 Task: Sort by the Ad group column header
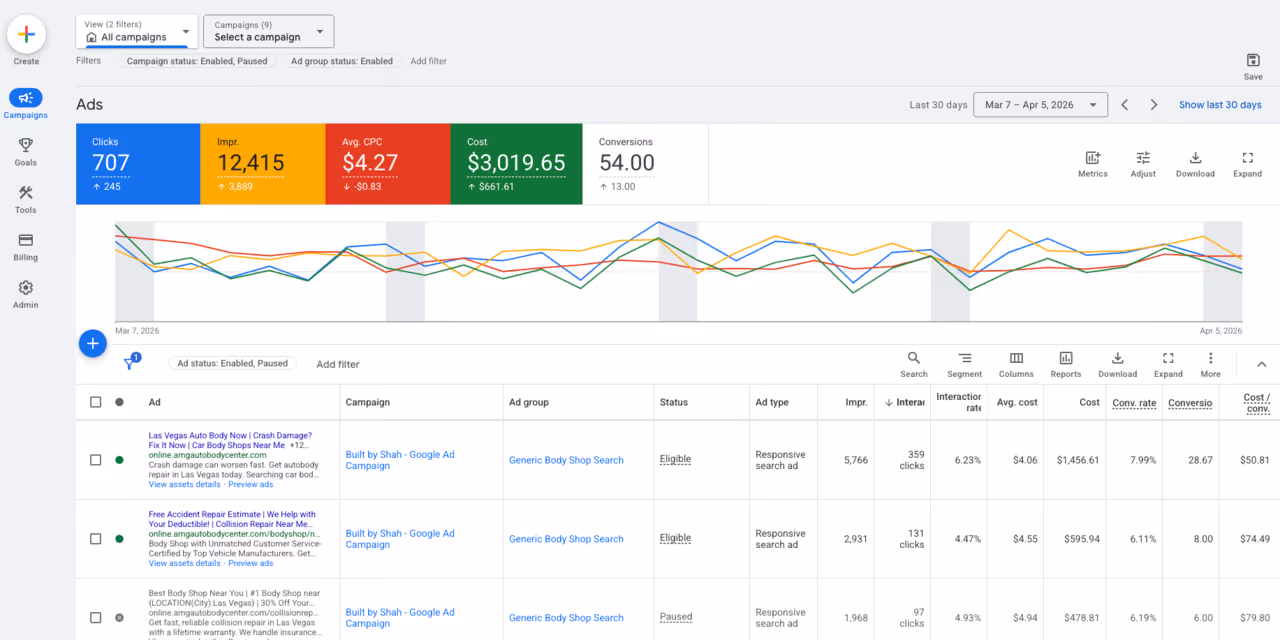coord(529,402)
